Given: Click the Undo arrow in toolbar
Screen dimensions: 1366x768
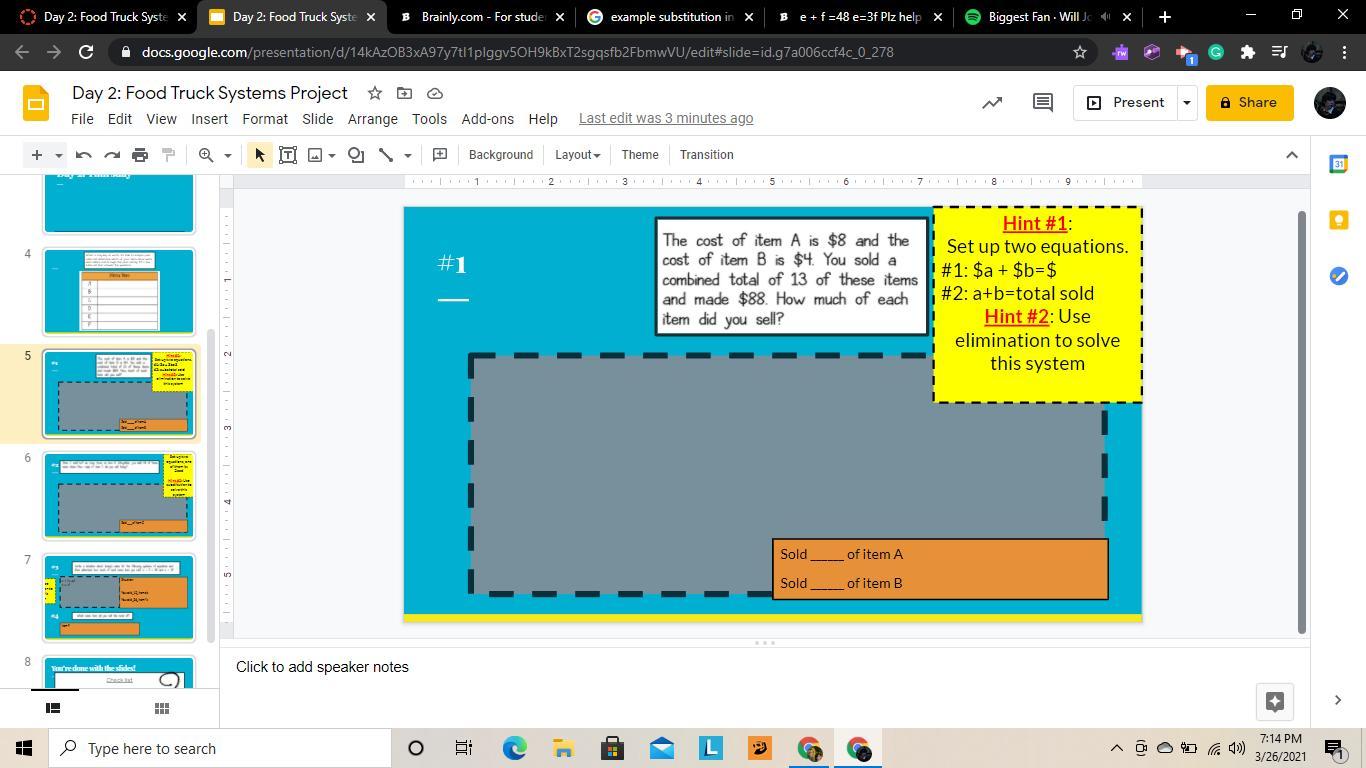Looking at the screenshot, I should click(x=84, y=155).
